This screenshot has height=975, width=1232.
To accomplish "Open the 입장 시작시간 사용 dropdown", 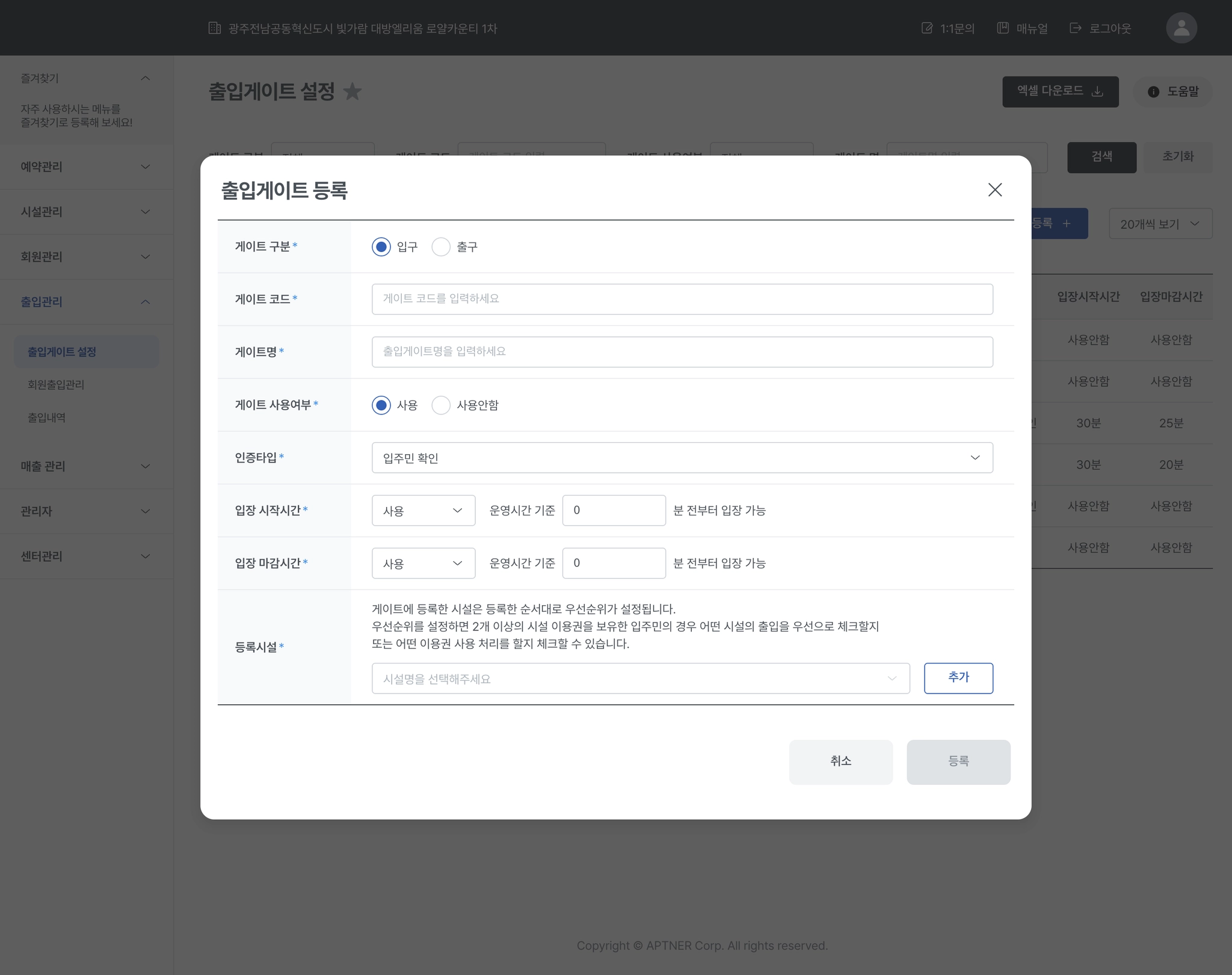I will [423, 511].
